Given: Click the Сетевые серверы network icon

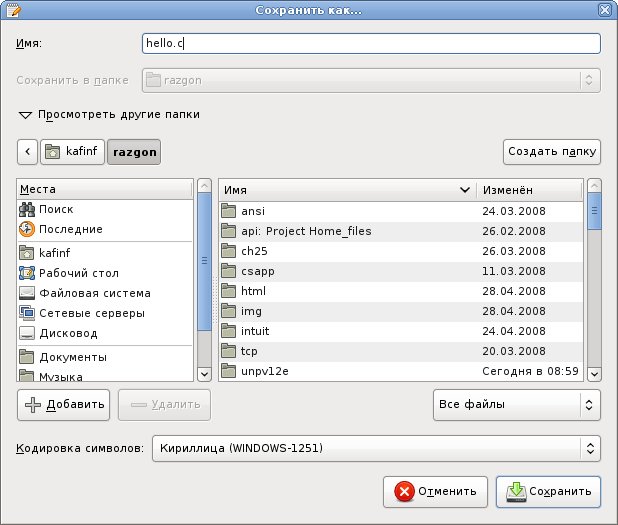Looking at the screenshot, I should point(27,313).
